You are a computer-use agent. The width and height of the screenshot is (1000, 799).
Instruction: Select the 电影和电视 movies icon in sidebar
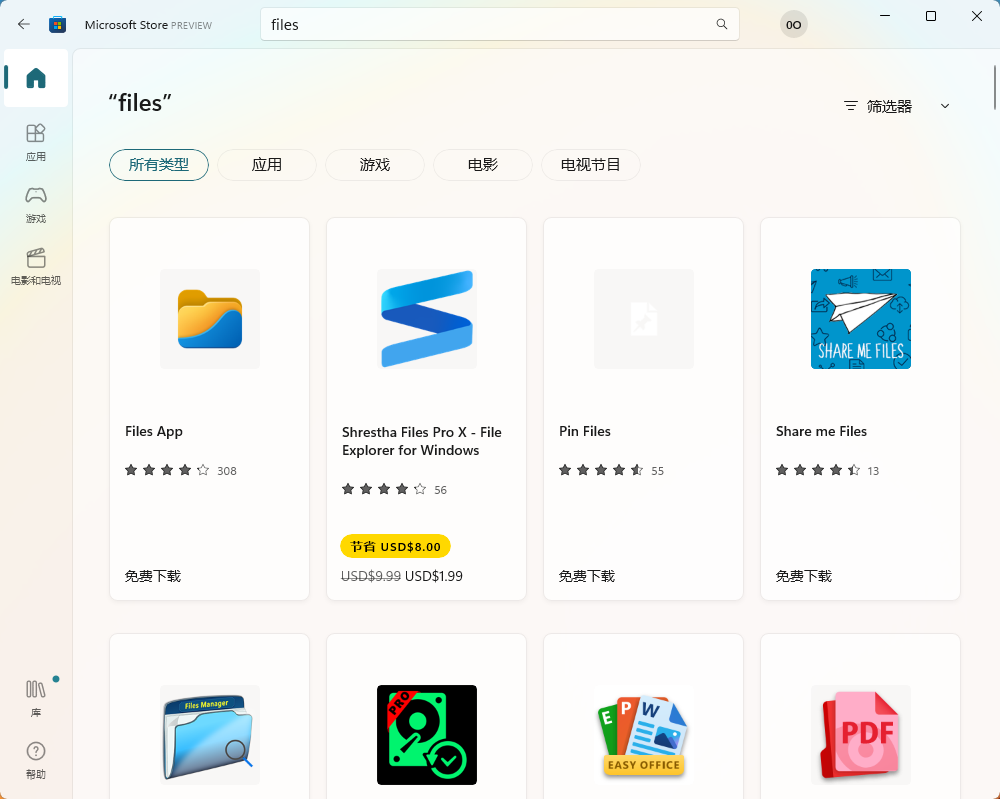point(35,266)
